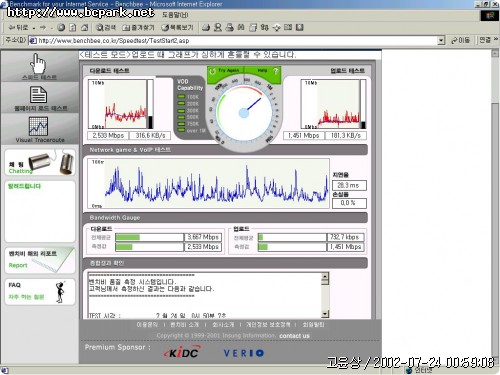
Task: Click the Back (뒤로) arrow button
Action: pos(18,27)
